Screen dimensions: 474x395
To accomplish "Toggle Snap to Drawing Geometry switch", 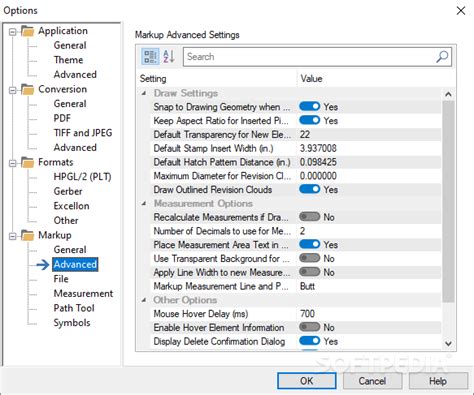I will [309, 107].
